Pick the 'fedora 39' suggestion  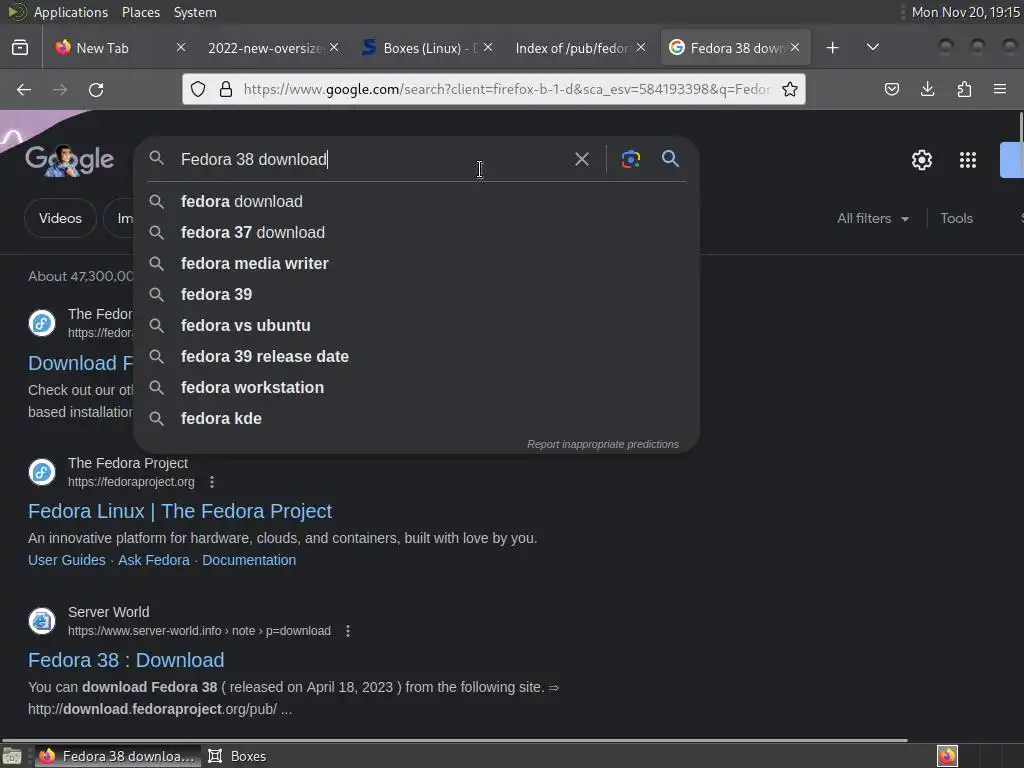click(417, 295)
